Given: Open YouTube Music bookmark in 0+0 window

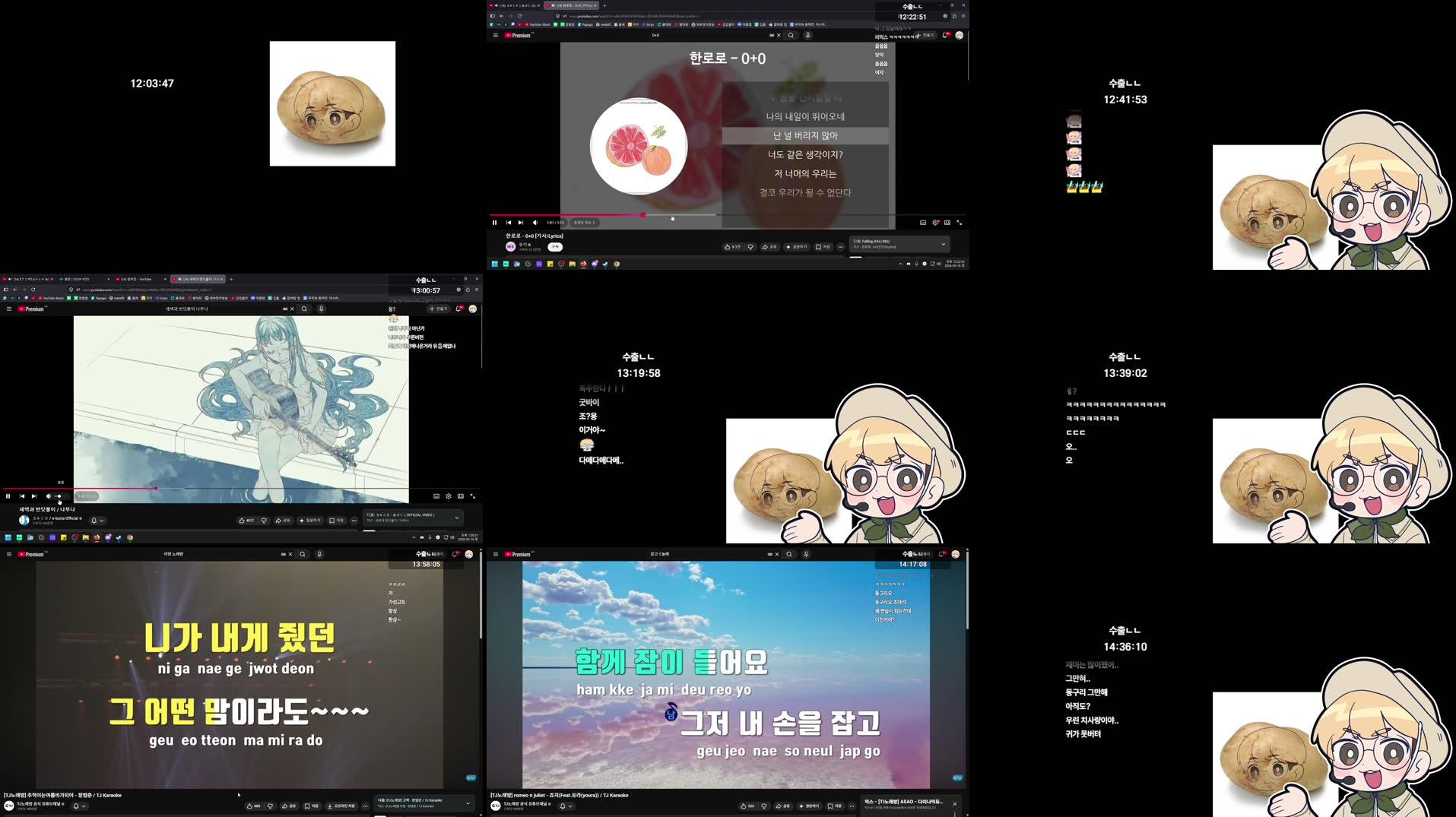Looking at the screenshot, I should click(x=538, y=24).
